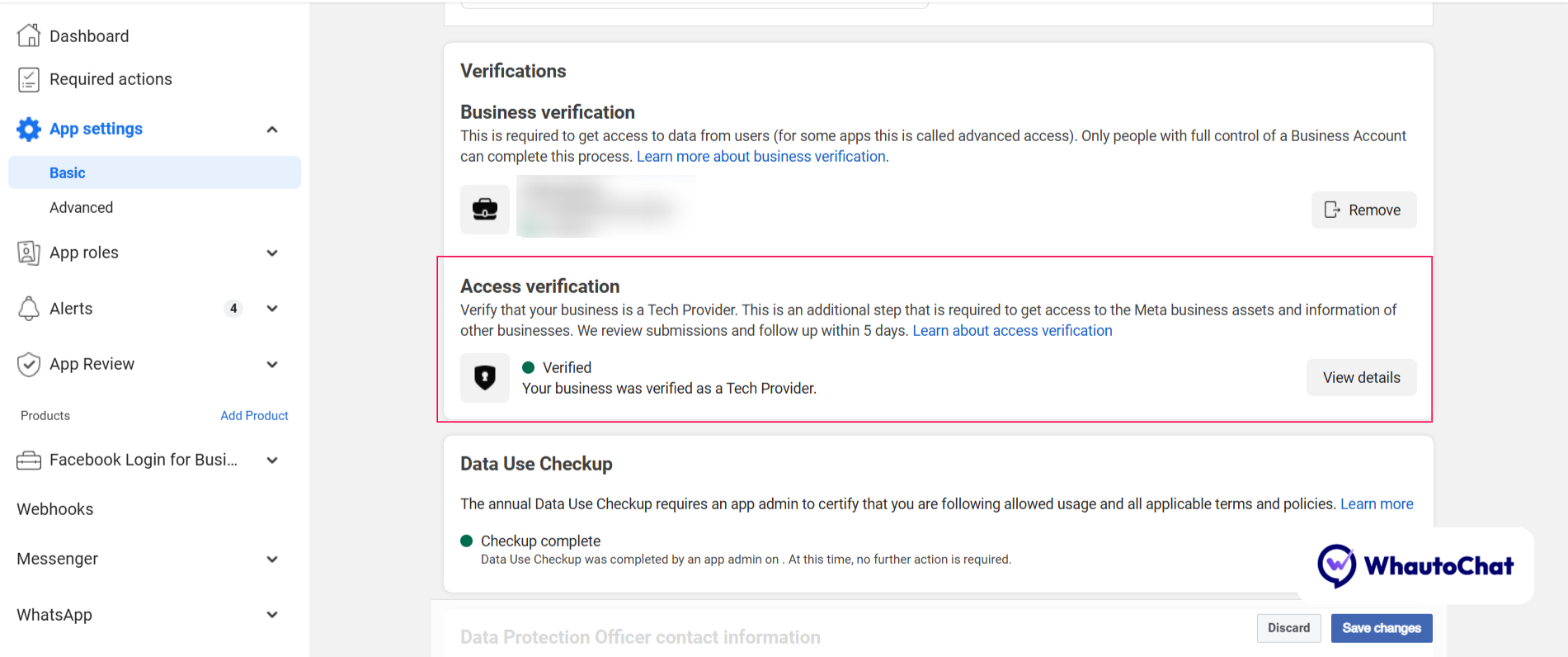Click the App Review checkmark icon
1568x657 pixels.
pos(29,364)
